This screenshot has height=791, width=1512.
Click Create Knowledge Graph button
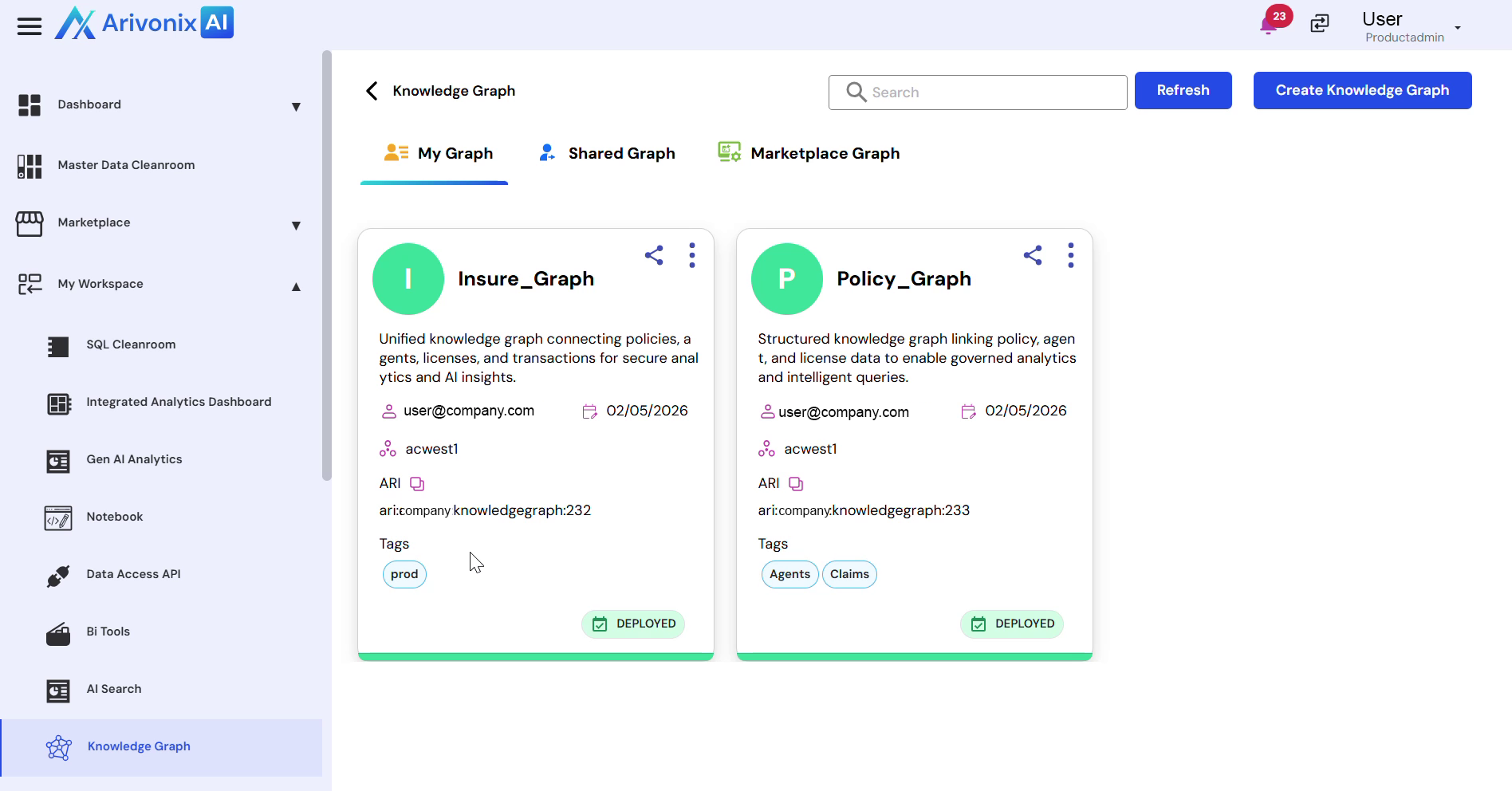pyautogui.click(x=1362, y=91)
